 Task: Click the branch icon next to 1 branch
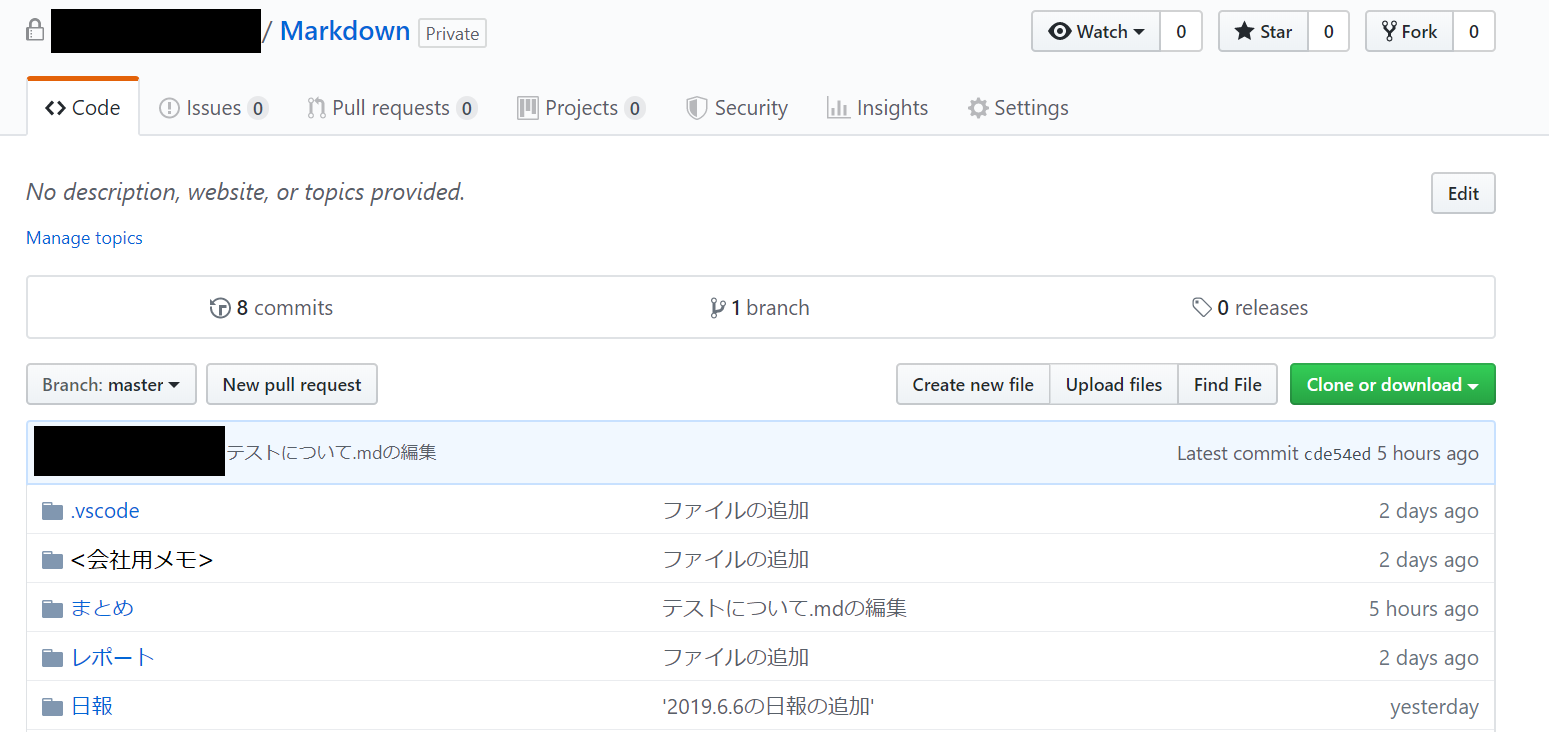coord(717,308)
